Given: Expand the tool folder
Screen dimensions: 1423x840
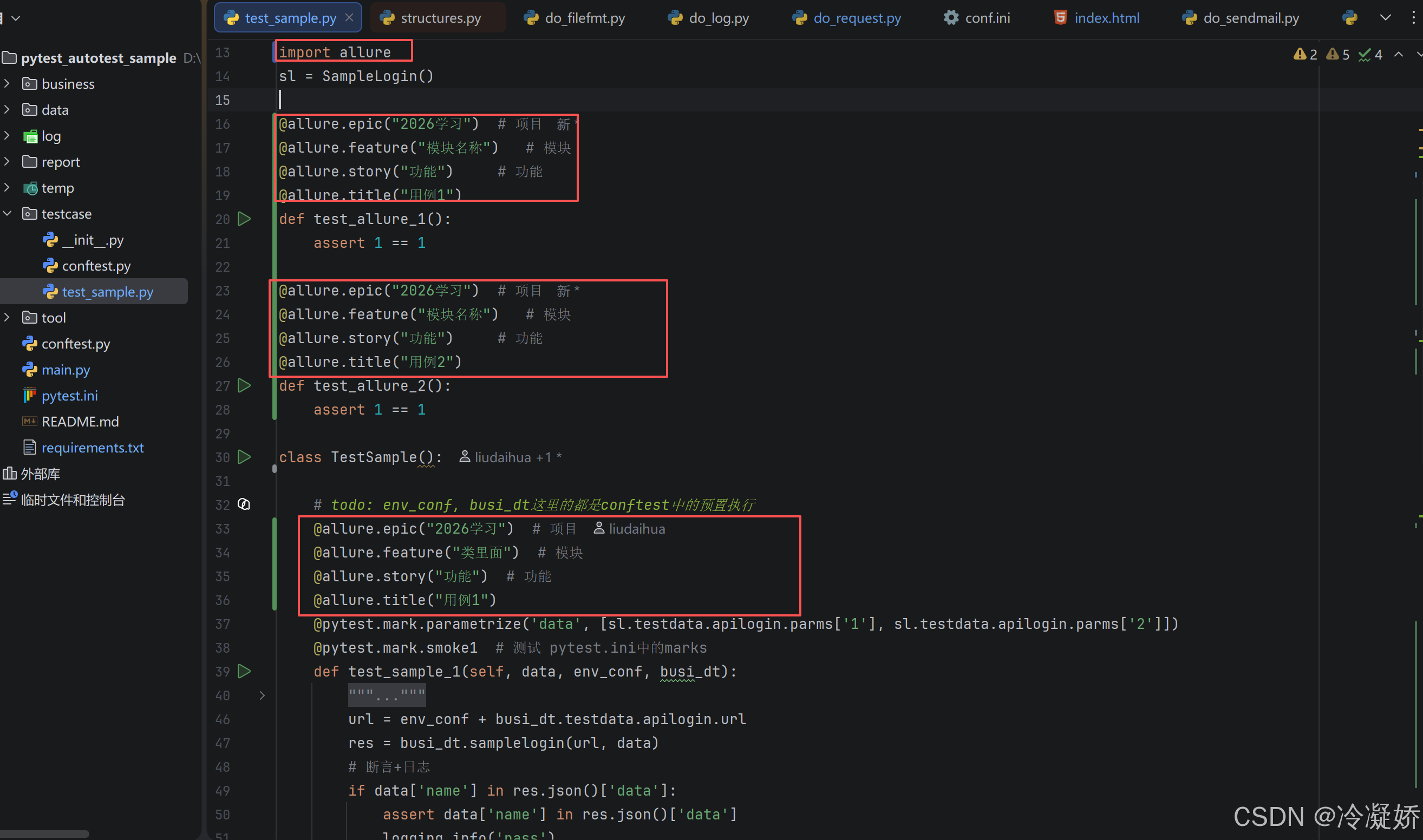Looking at the screenshot, I should [x=7, y=318].
